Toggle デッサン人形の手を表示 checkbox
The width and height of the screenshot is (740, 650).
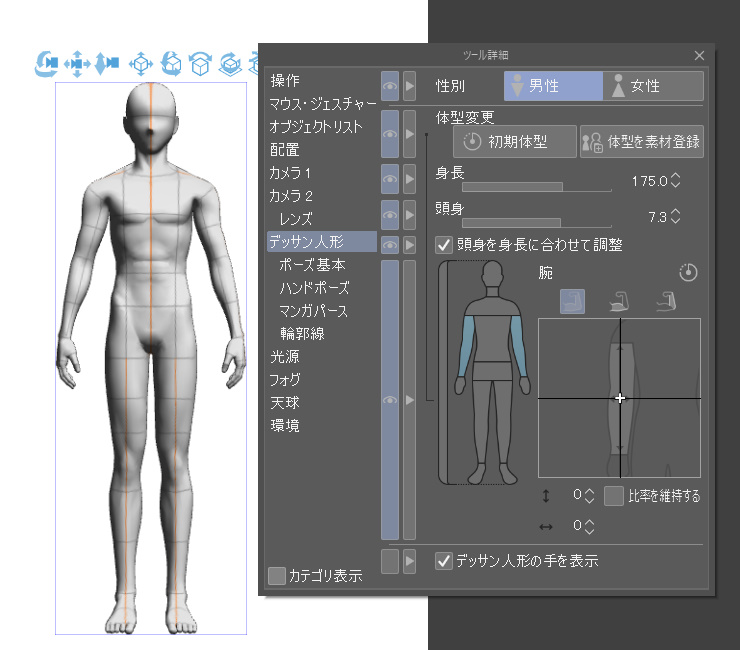tap(444, 561)
